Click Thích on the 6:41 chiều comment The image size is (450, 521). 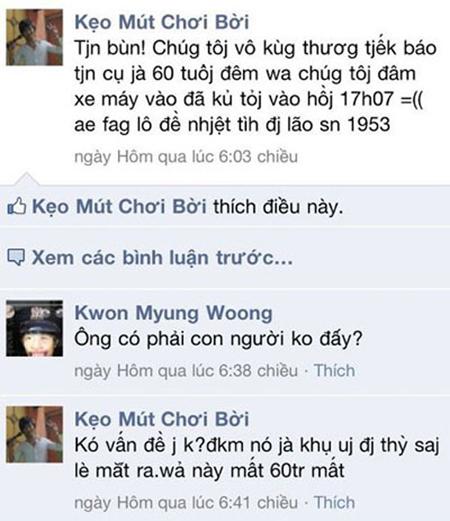(334, 502)
